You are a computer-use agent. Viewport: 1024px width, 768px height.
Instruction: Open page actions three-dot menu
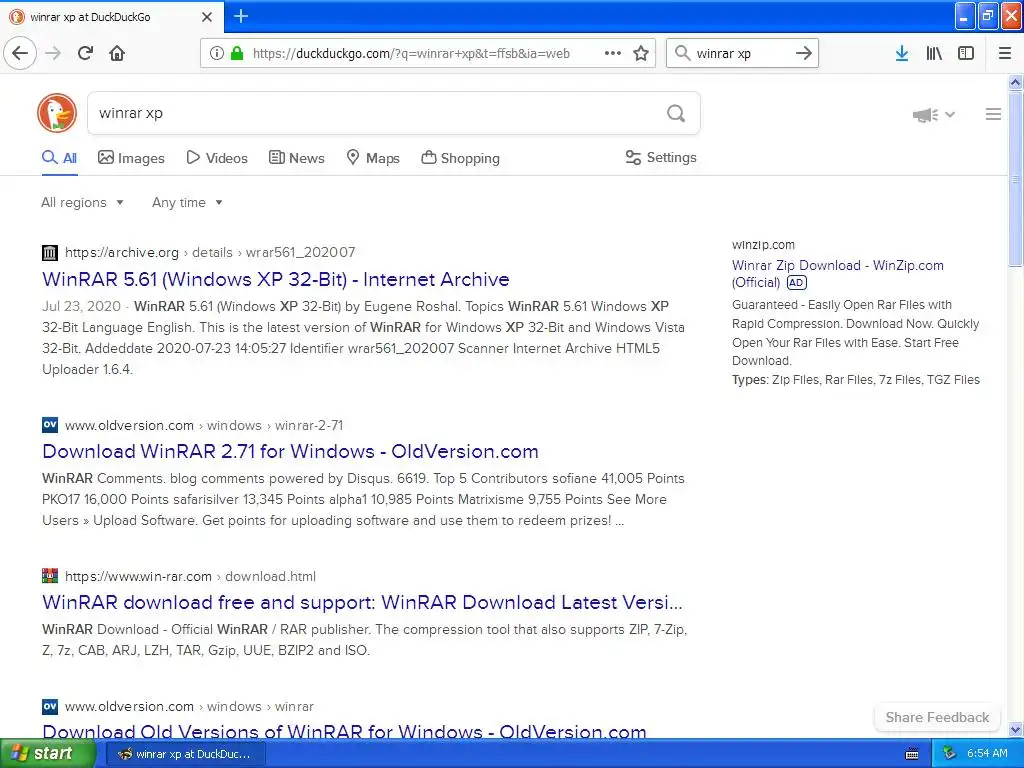click(x=613, y=53)
